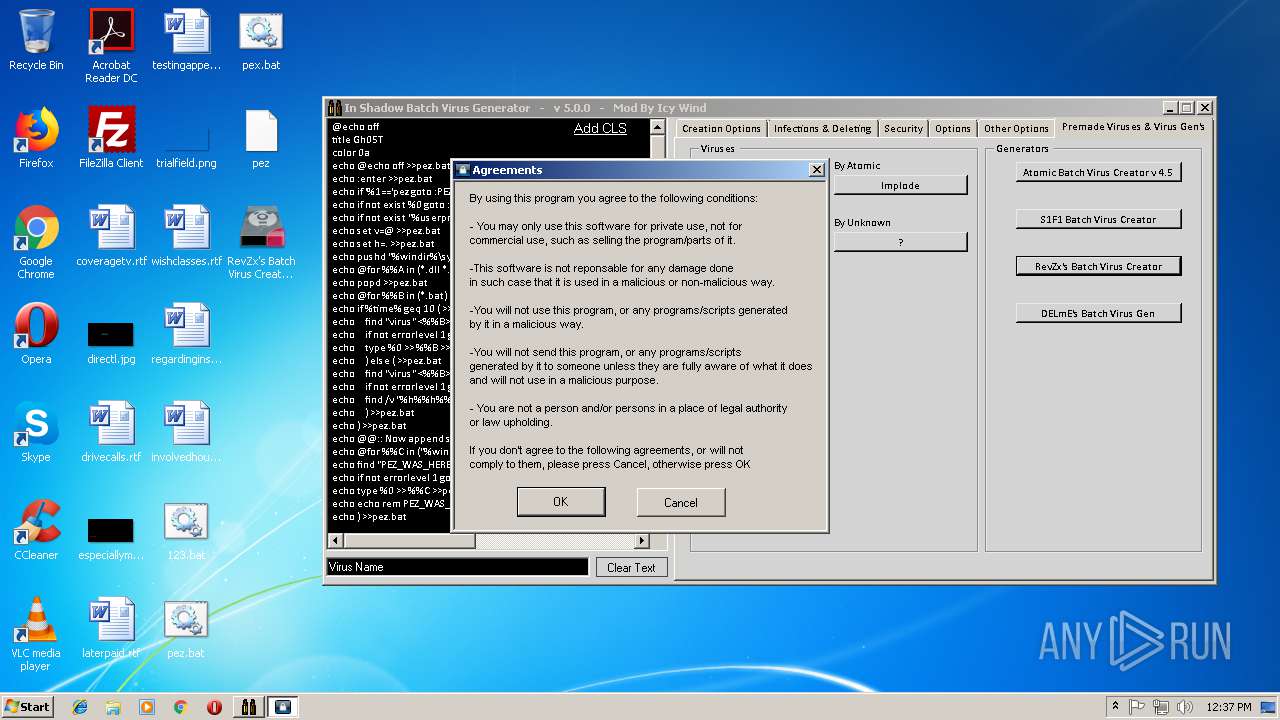
Task: Open the Security tab
Action: coord(903,128)
